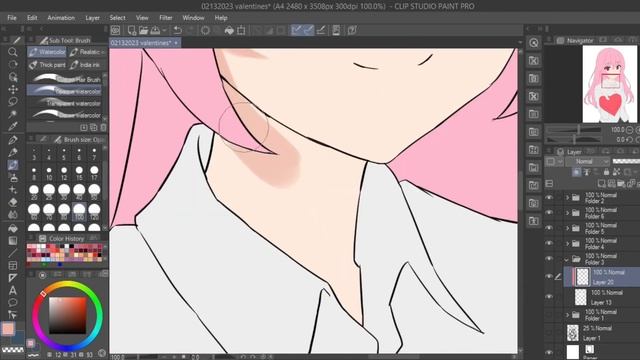Choose the Flat Brush preset at the top
Image resolution: width=640 pixels, height=360 pixels.
tap(64, 78)
